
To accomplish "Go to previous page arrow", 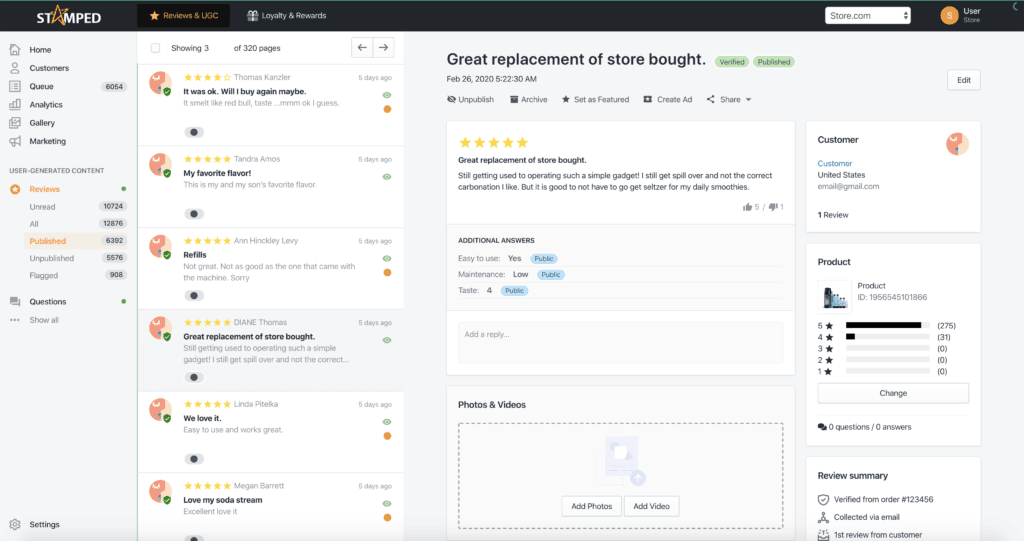I will click(362, 48).
